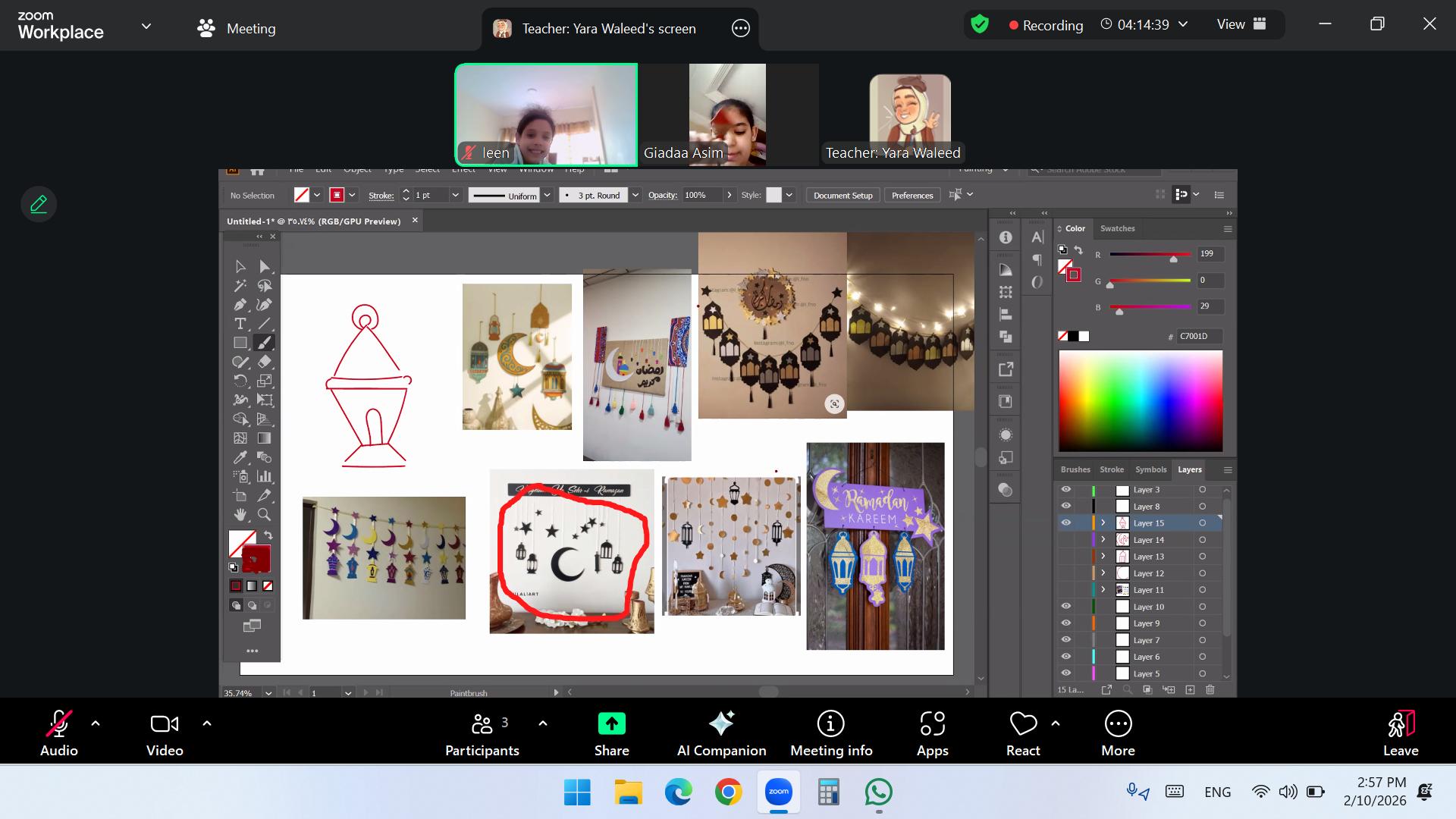Expand Layer 13 contents arrow
1456x819 pixels.
click(x=1103, y=557)
